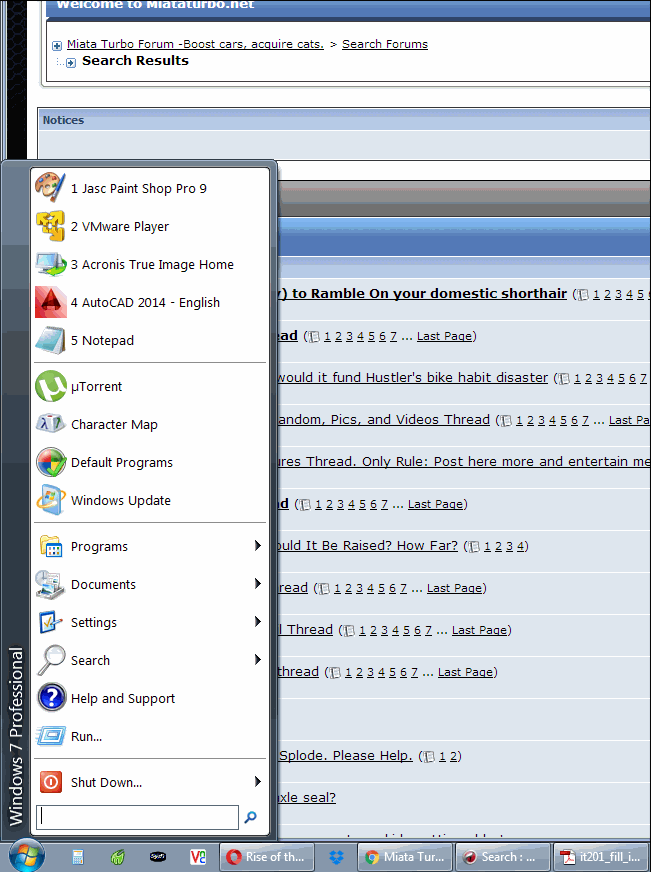
Task: Click the green leaf taskbar icon
Action: [117, 857]
